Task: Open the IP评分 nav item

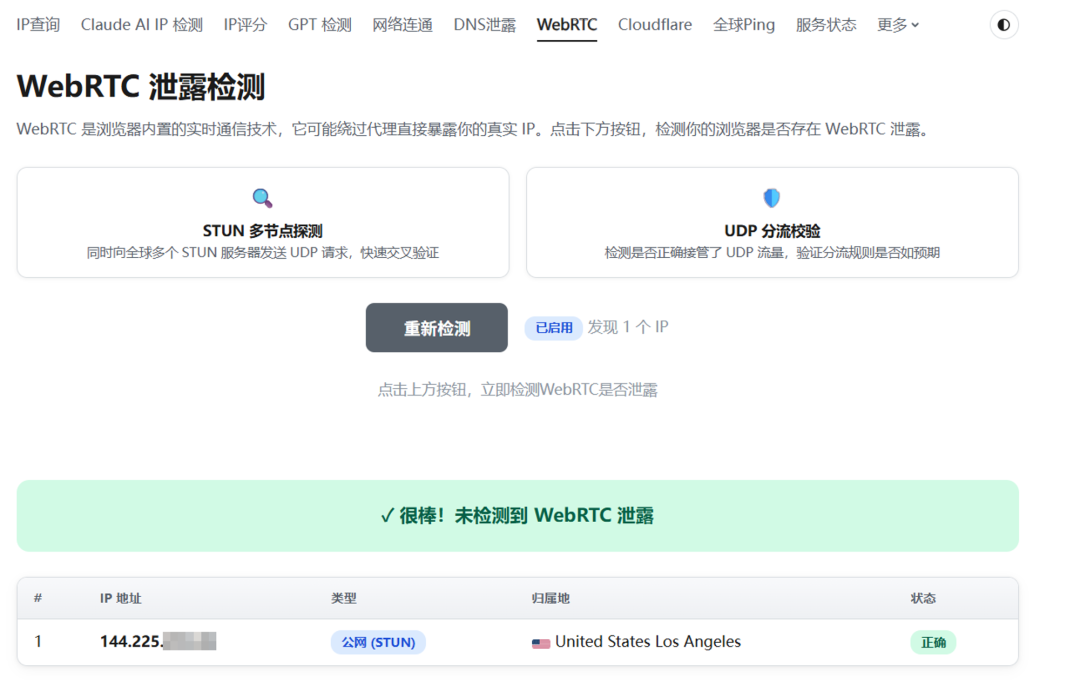Action: click(245, 25)
